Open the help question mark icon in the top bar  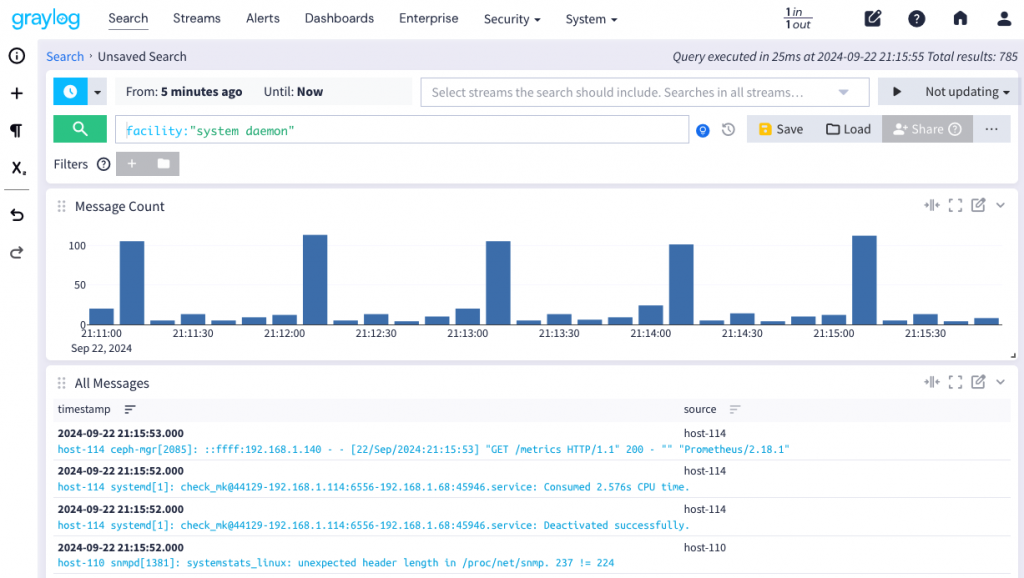(x=916, y=18)
